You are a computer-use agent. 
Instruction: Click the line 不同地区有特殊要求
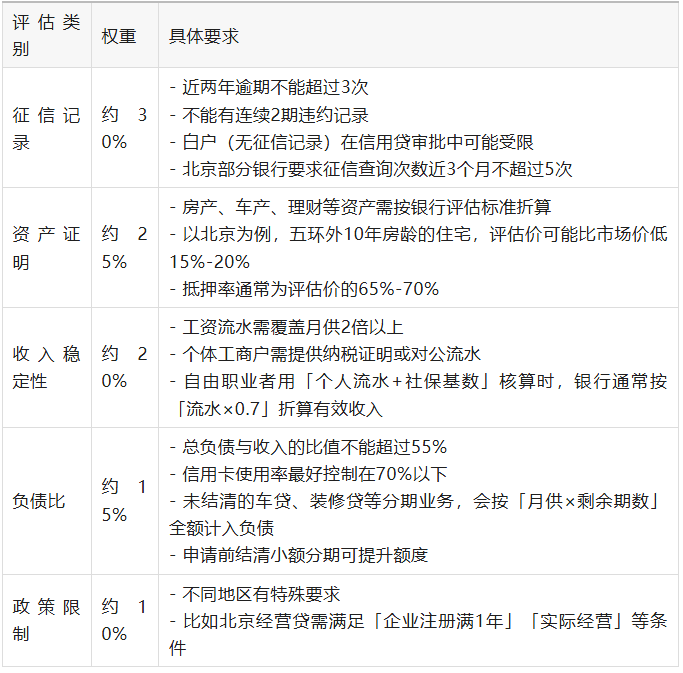tap(255, 593)
